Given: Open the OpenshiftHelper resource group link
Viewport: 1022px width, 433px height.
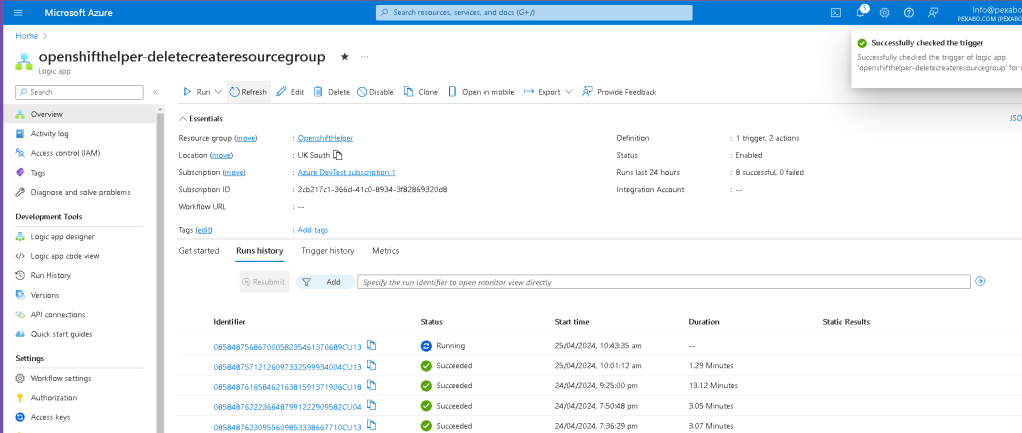Looking at the screenshot, I should pos(325,138).
